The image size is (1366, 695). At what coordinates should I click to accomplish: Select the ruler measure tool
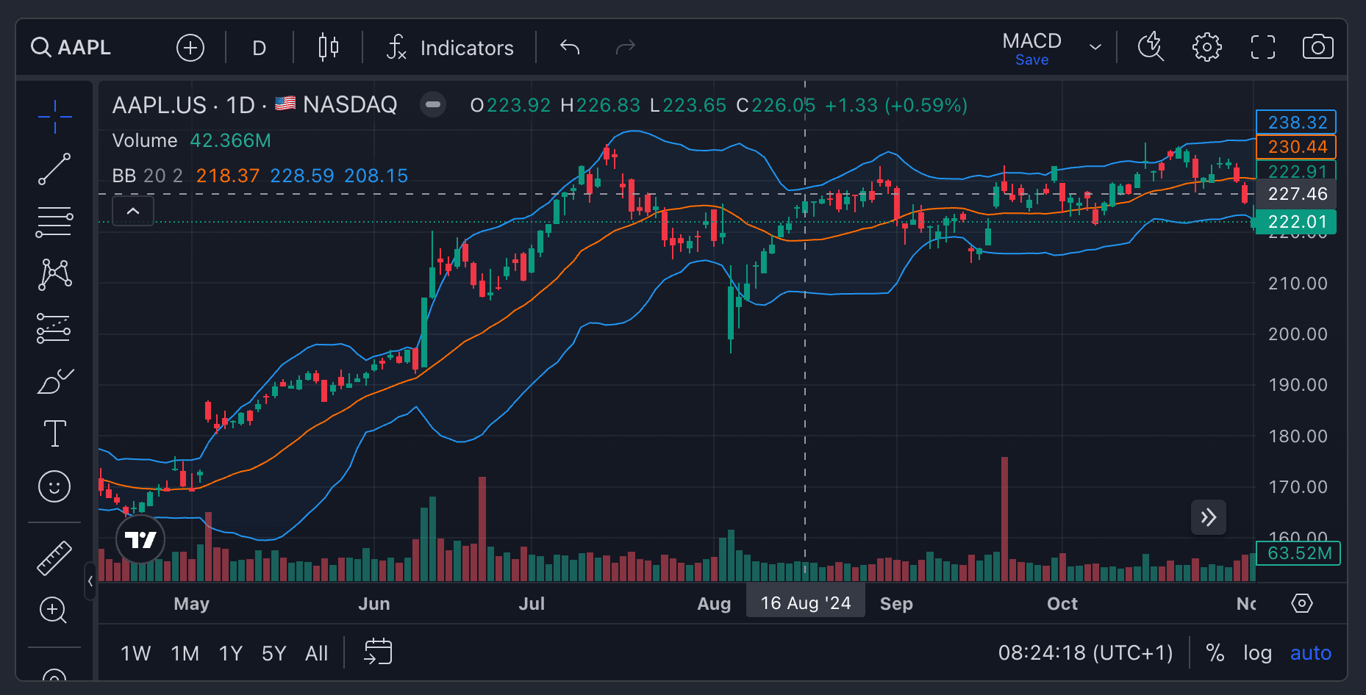pyautogui.click(x=54, y=558)
